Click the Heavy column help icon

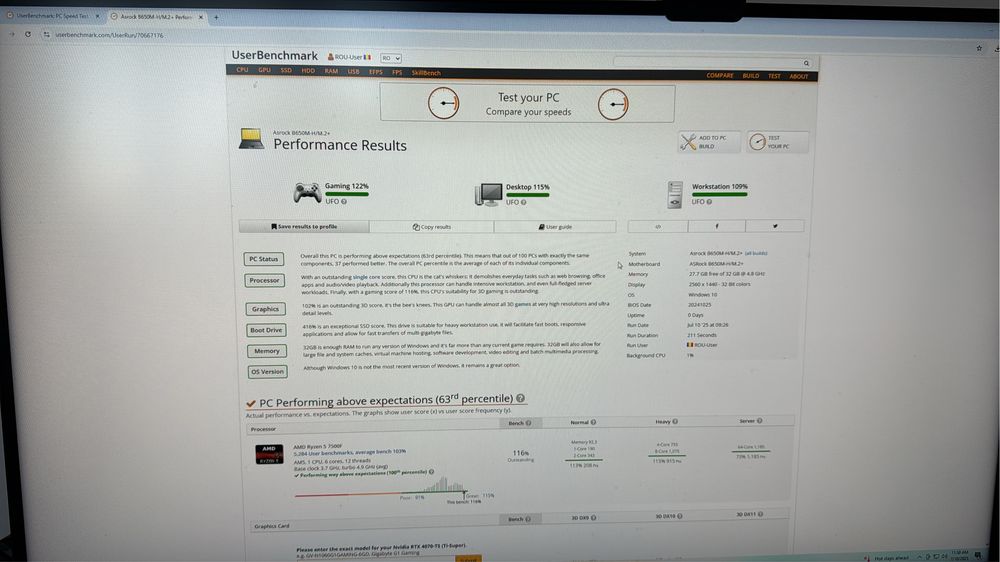point(675,422)
